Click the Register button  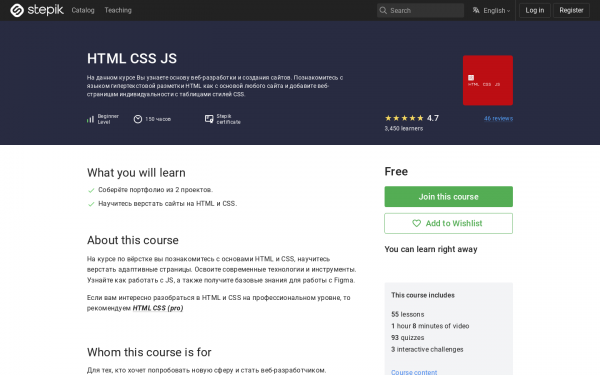tap(571, 10)
